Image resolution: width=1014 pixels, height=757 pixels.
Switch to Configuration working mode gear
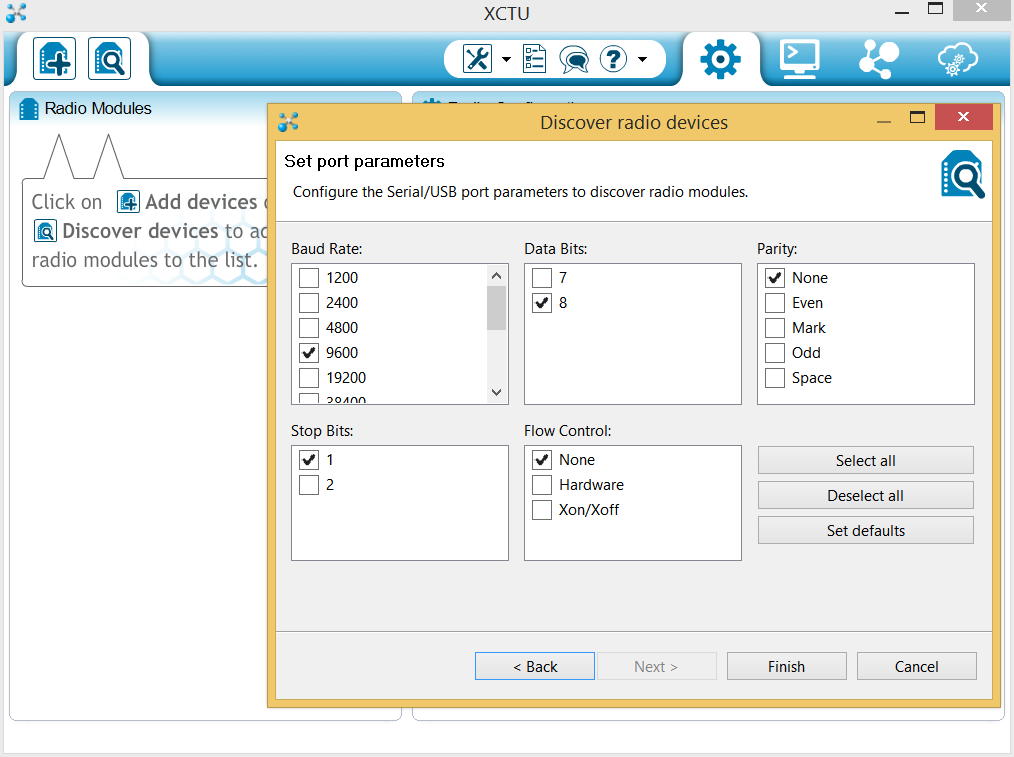point(720,59)
